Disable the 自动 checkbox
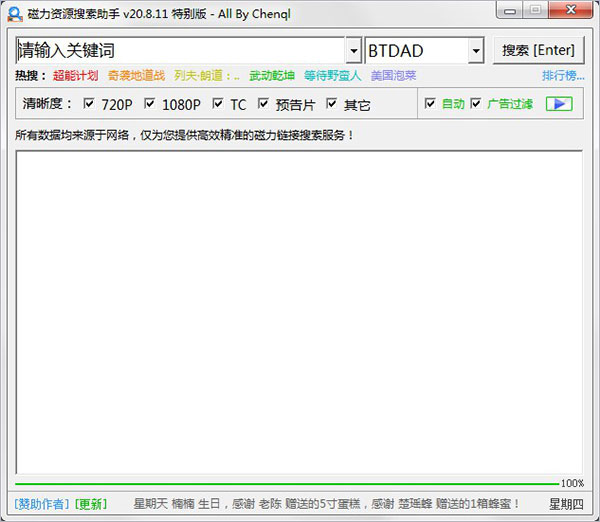Viewport: 600px width, 522px height. 430,103
